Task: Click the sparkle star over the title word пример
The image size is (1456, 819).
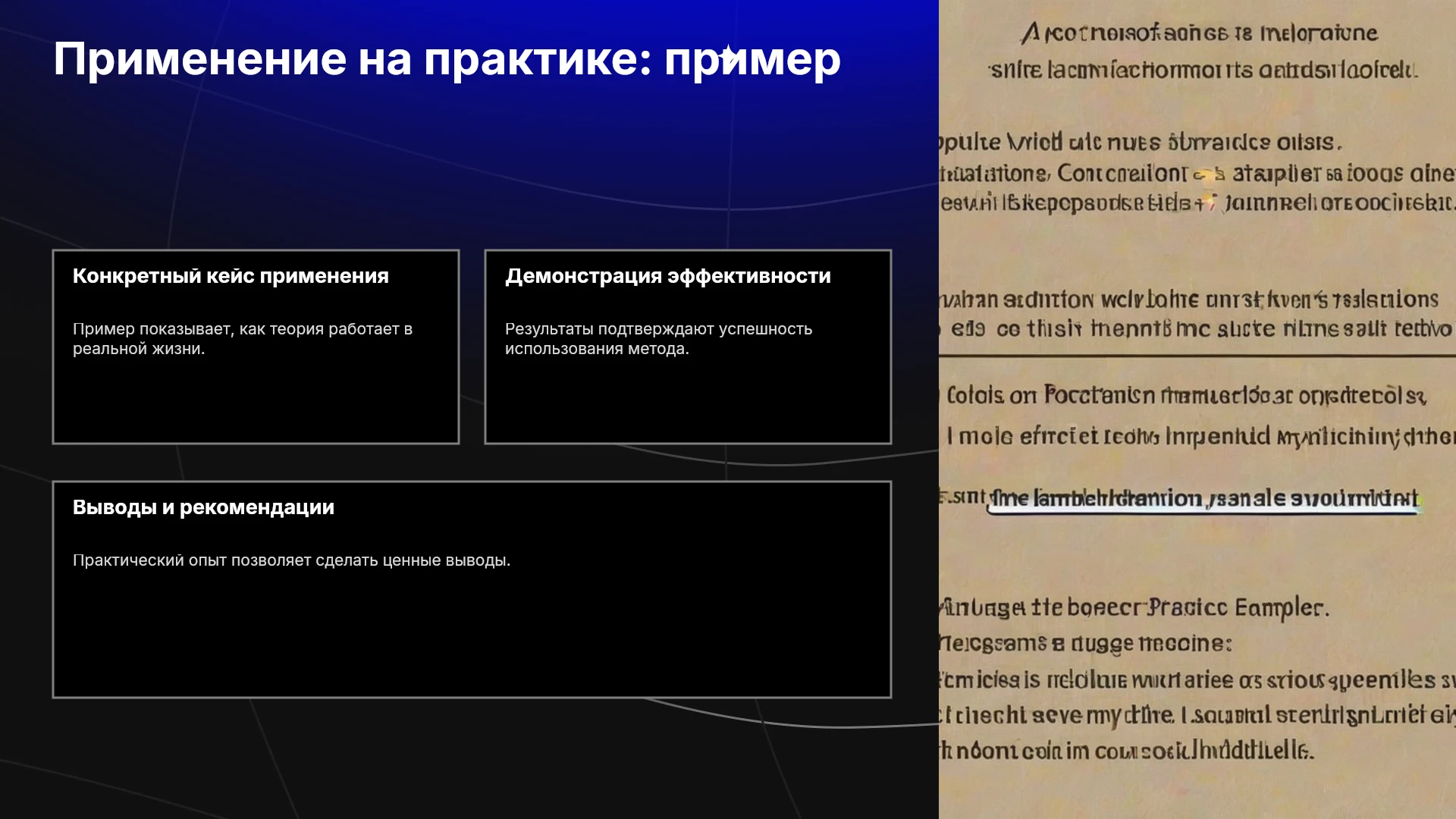Action: pos(728,55)
